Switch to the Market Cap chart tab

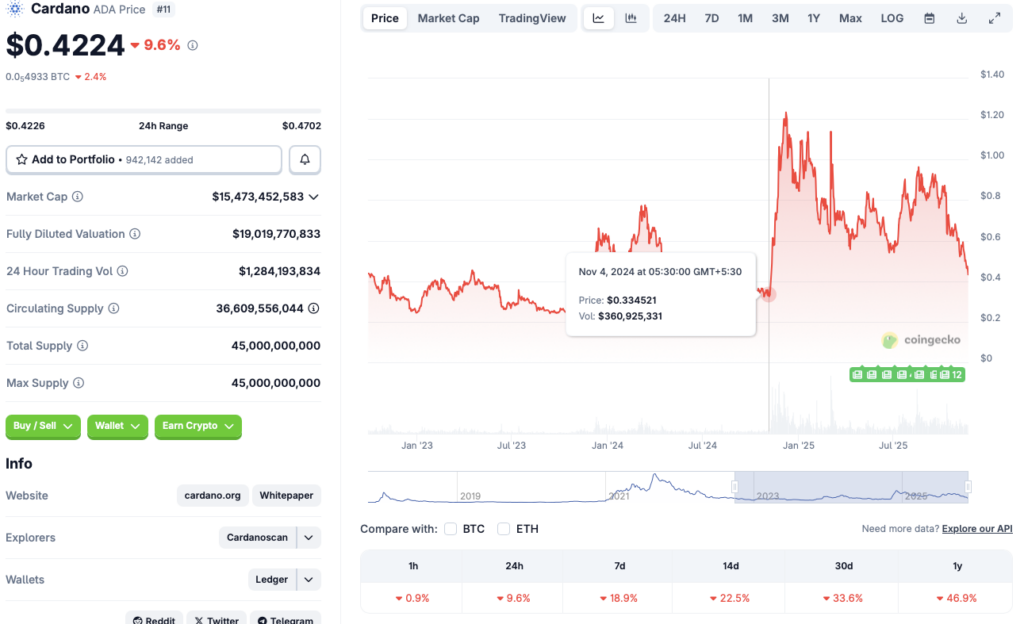point(448,17)
